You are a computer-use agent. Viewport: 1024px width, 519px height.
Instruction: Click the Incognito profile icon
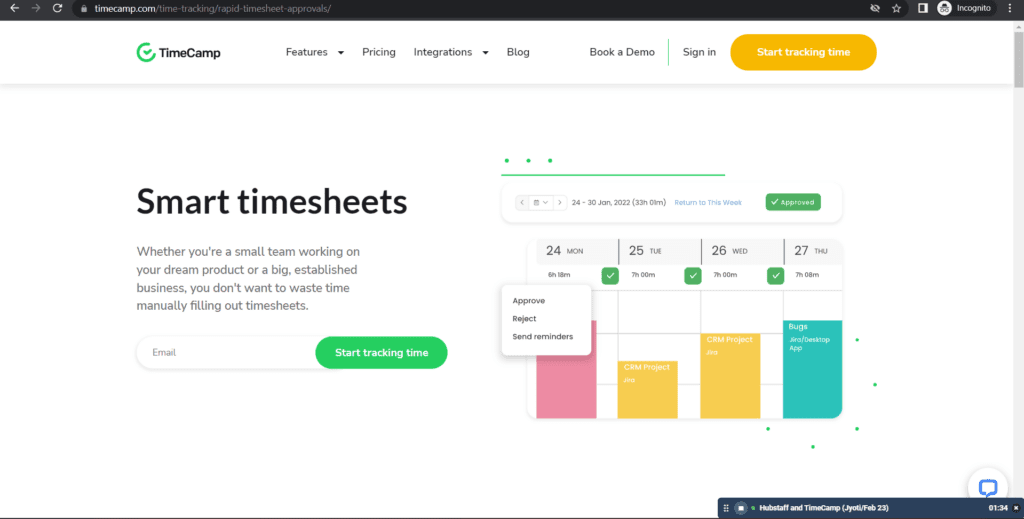pyautogui.click(x=944, y=8)
